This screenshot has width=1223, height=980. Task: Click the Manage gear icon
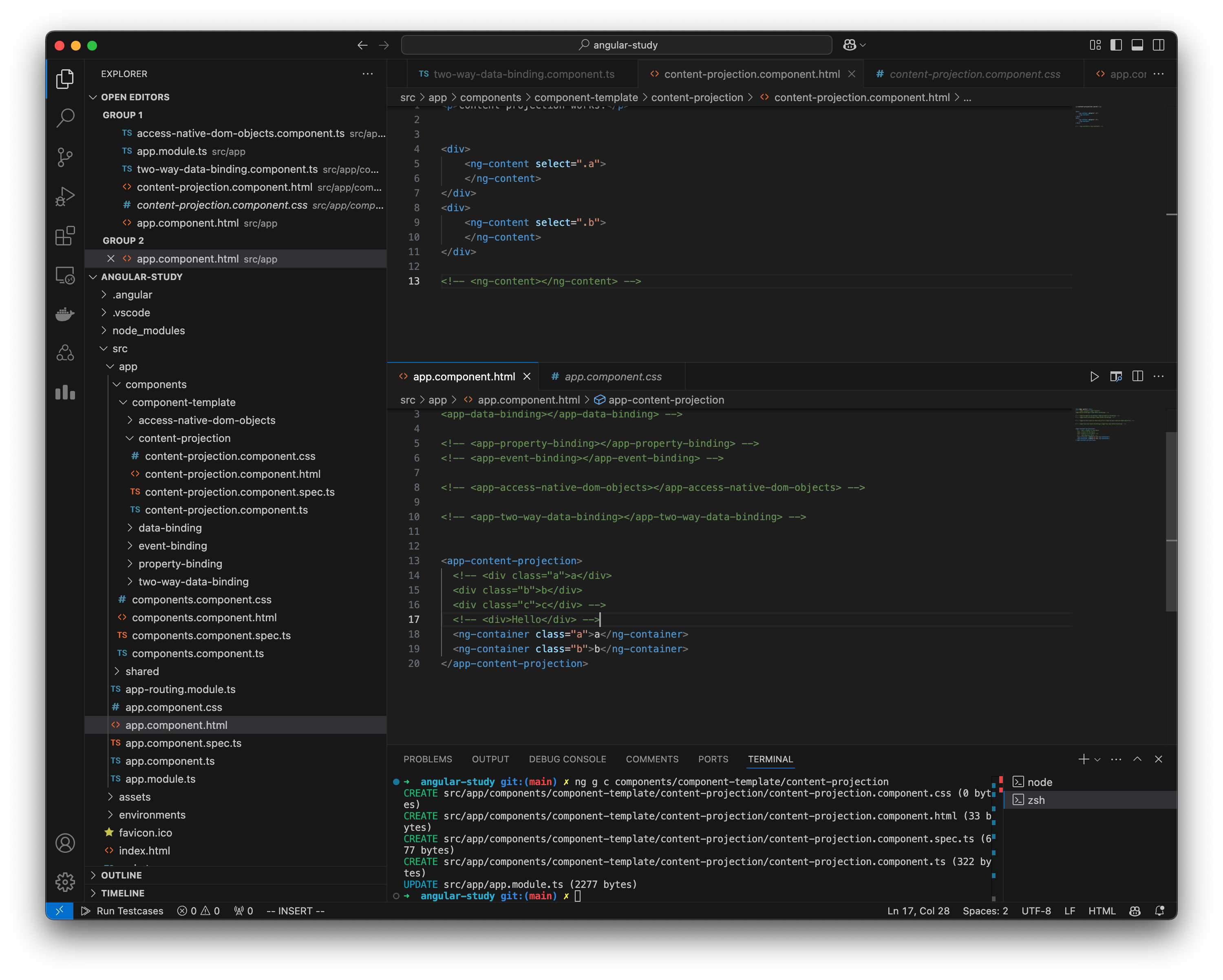point(65,881)
